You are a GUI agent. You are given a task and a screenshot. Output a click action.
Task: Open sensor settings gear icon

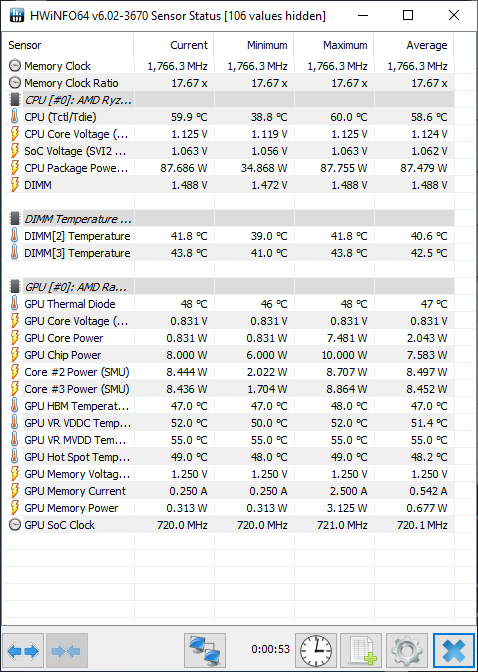tap(406, 651)
